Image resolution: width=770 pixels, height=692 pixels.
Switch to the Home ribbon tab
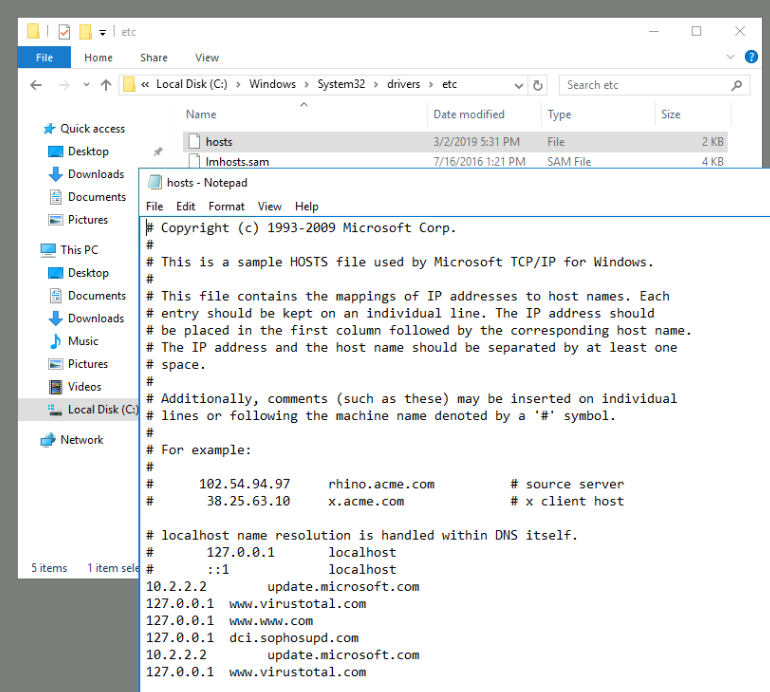pos(98,57)
